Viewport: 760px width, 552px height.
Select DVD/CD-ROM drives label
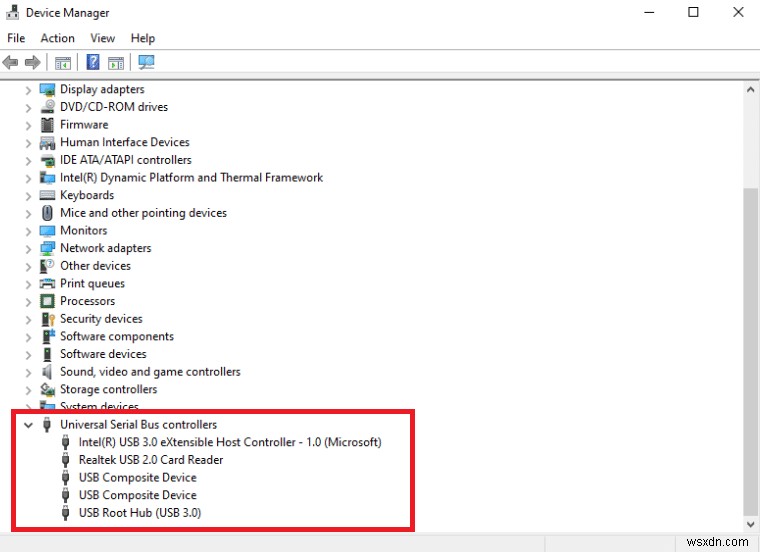(x=114, y=107)
